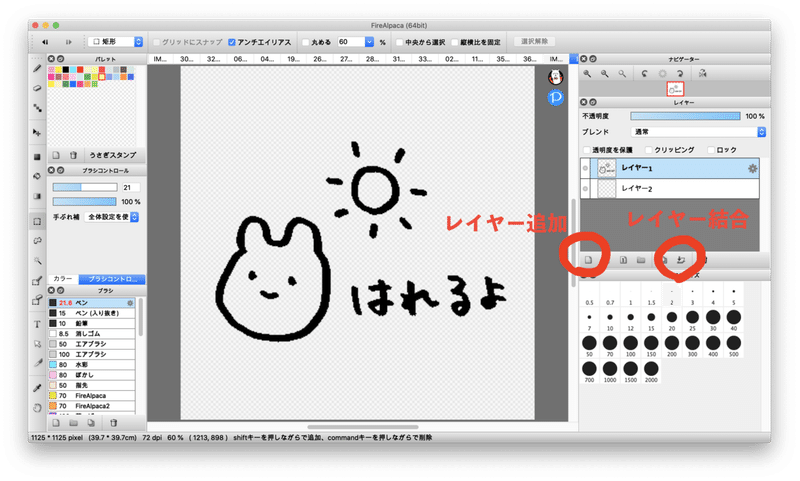Add a new brush in the Brush panel
The image size is (800, 481).
56,423
